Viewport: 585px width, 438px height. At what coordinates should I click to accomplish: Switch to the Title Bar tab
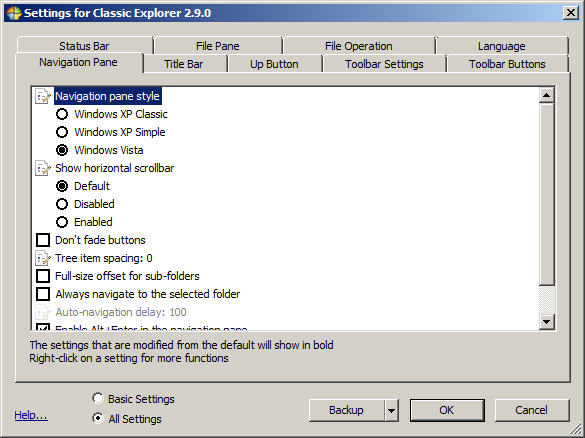click(x=184, y=64)
